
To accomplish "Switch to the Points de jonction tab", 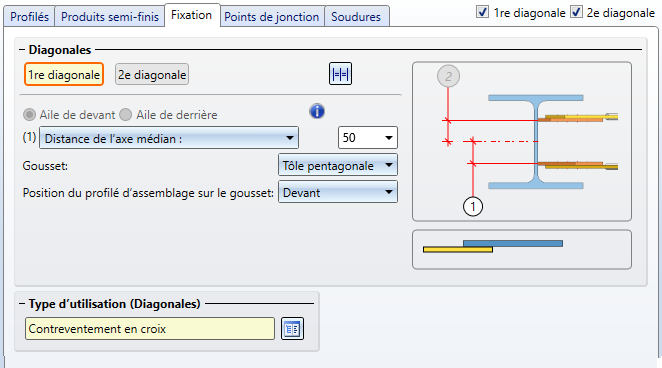I will (272, 16).
